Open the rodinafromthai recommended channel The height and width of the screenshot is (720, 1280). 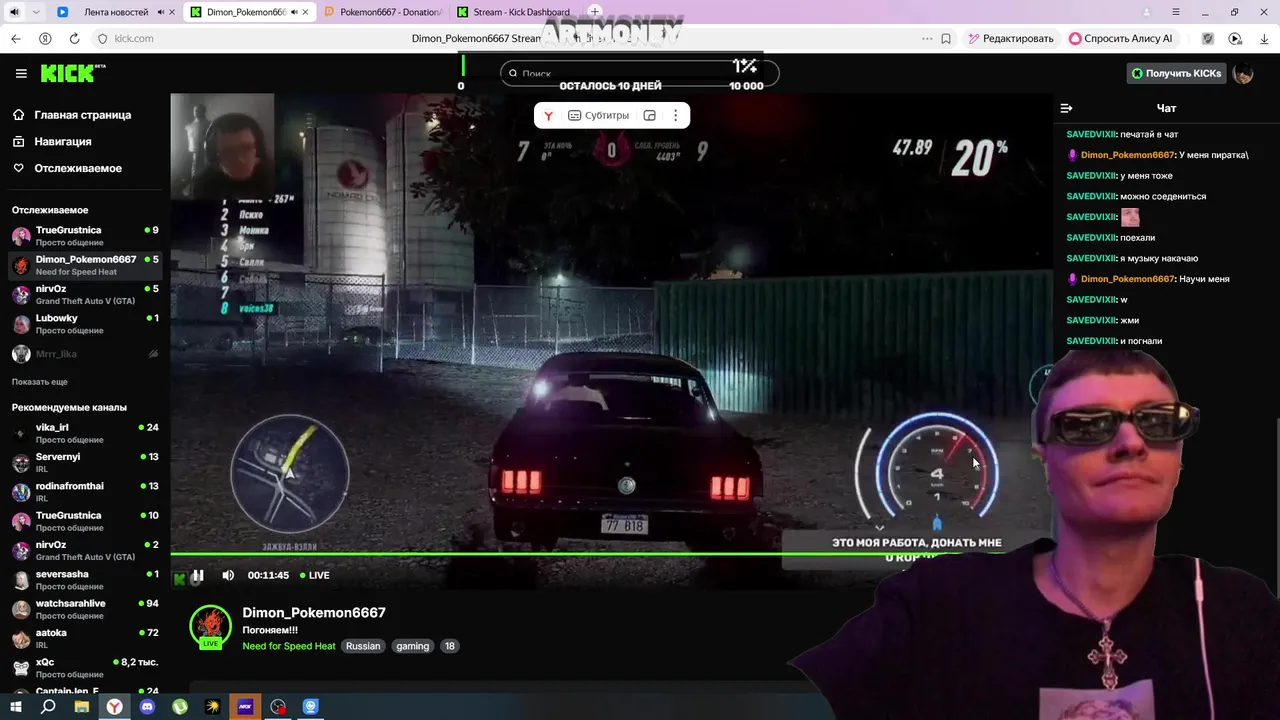click(x=85, y=492)
